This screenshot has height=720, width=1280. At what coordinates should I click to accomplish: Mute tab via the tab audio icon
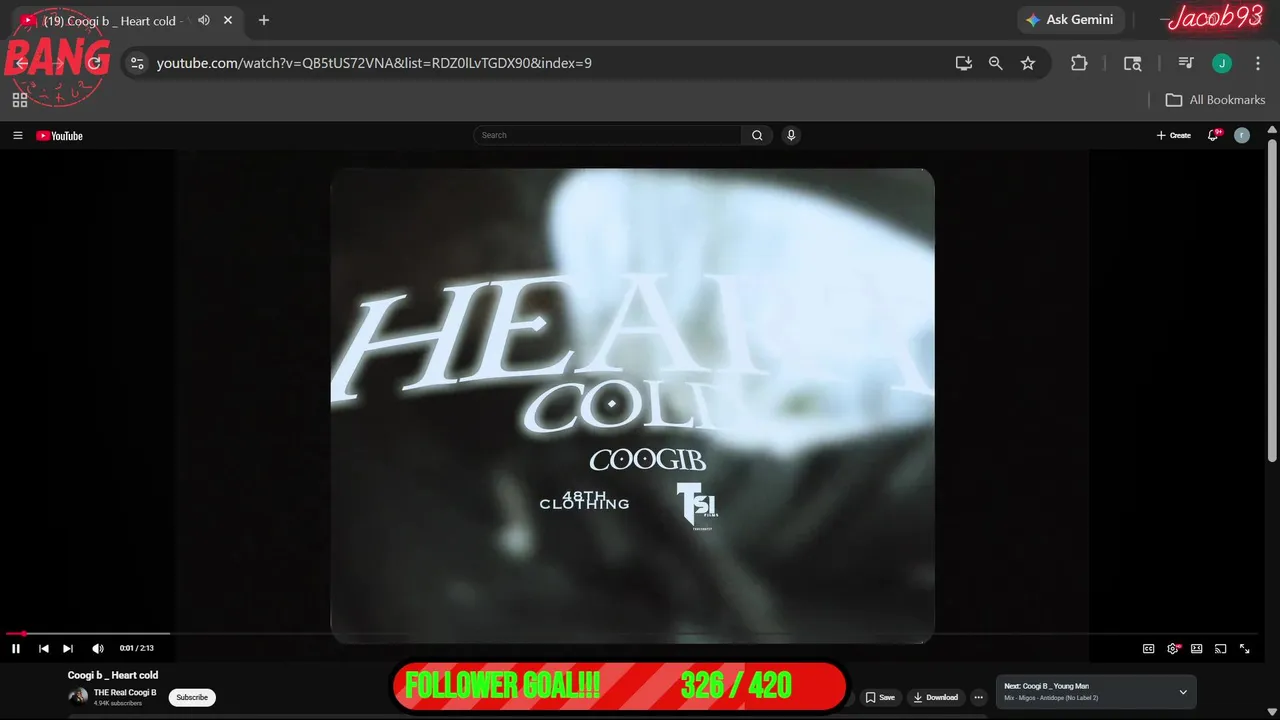click(x=204, y=20)
